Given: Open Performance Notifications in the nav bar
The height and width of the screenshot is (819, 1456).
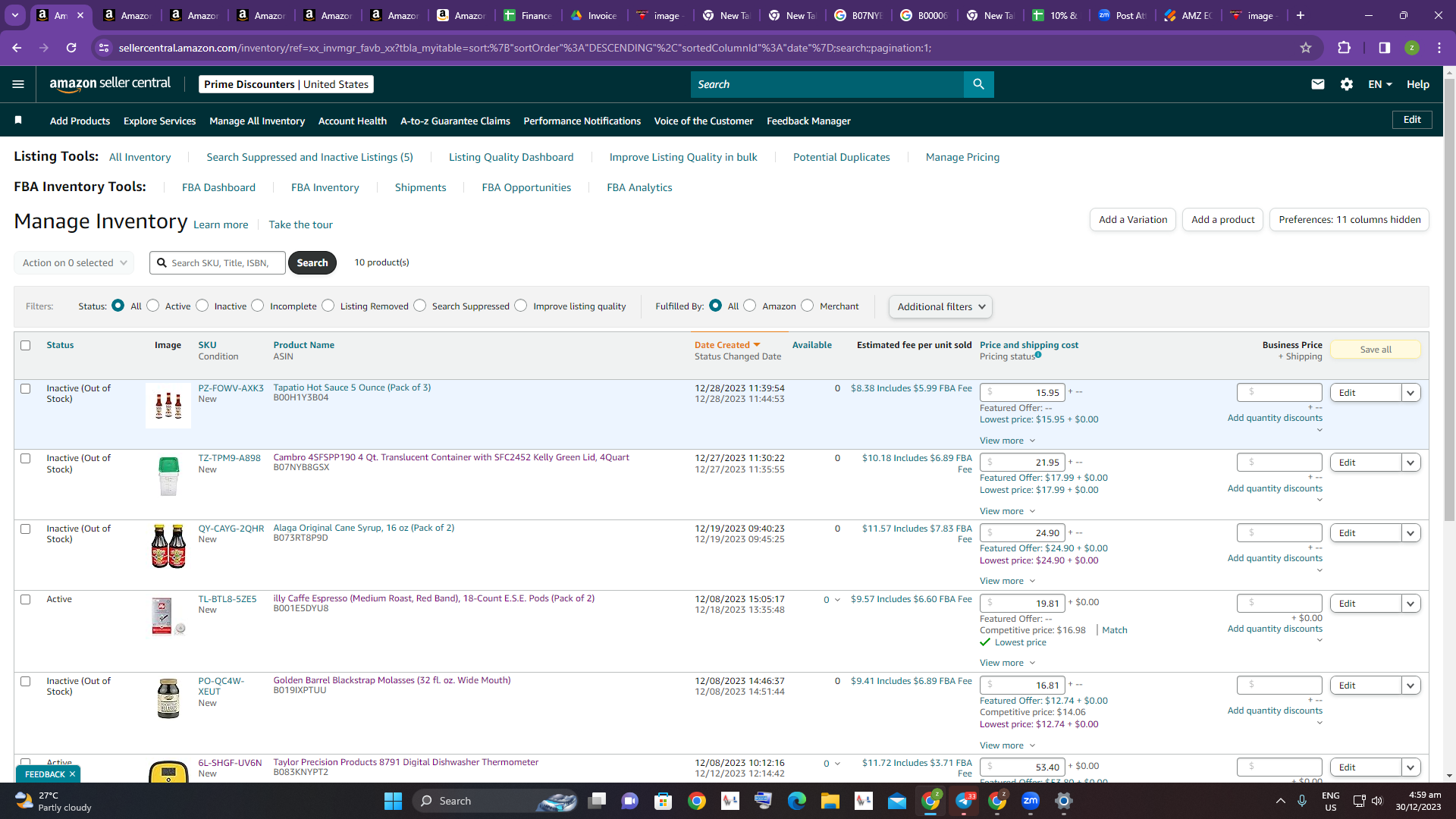Looking at the screenshot, I should click(582, 121).
